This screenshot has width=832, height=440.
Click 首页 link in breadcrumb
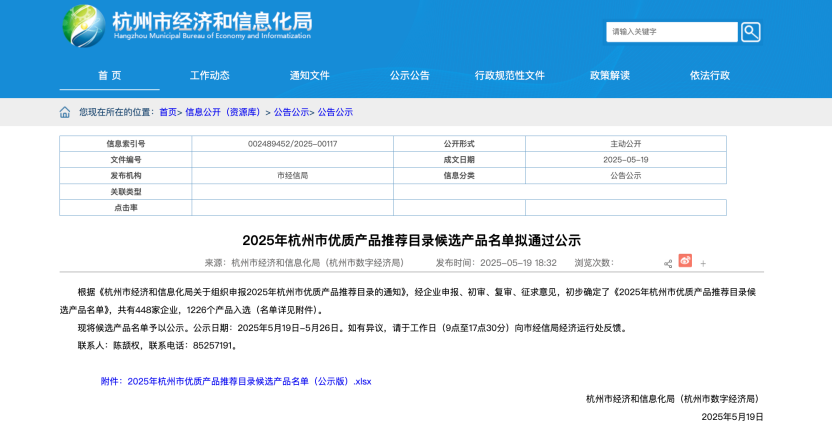[167, 112]
